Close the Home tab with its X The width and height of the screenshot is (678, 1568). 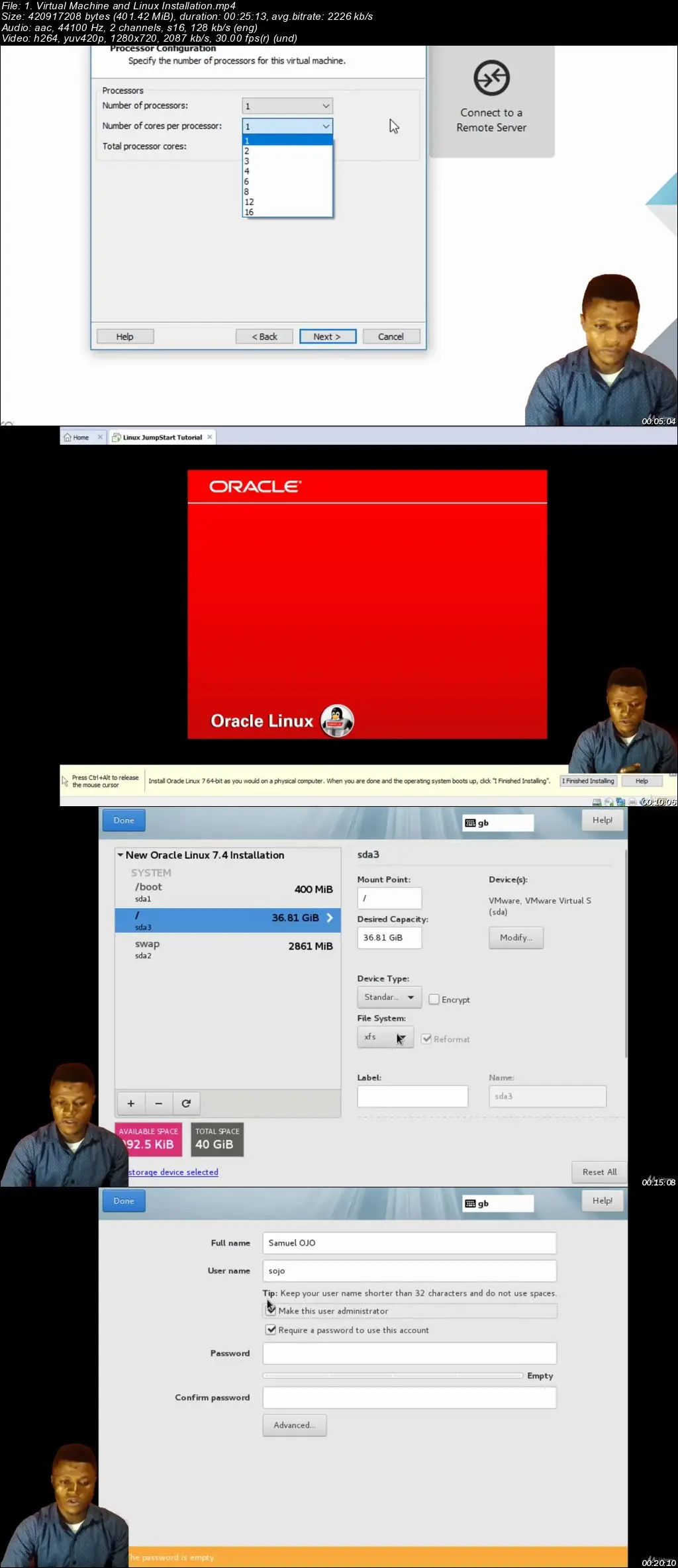pos(100,437)
